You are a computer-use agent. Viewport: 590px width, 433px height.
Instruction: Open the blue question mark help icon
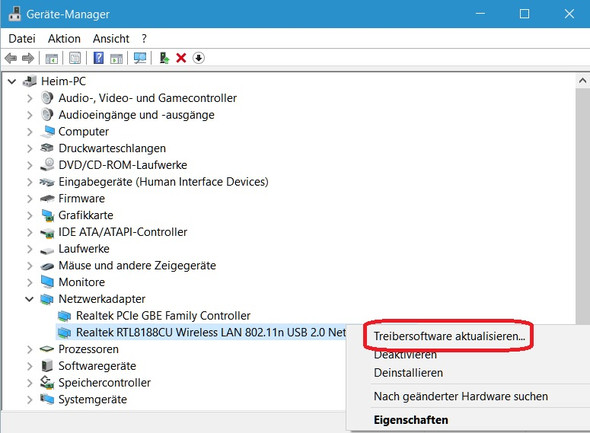[x=98, y=58]
